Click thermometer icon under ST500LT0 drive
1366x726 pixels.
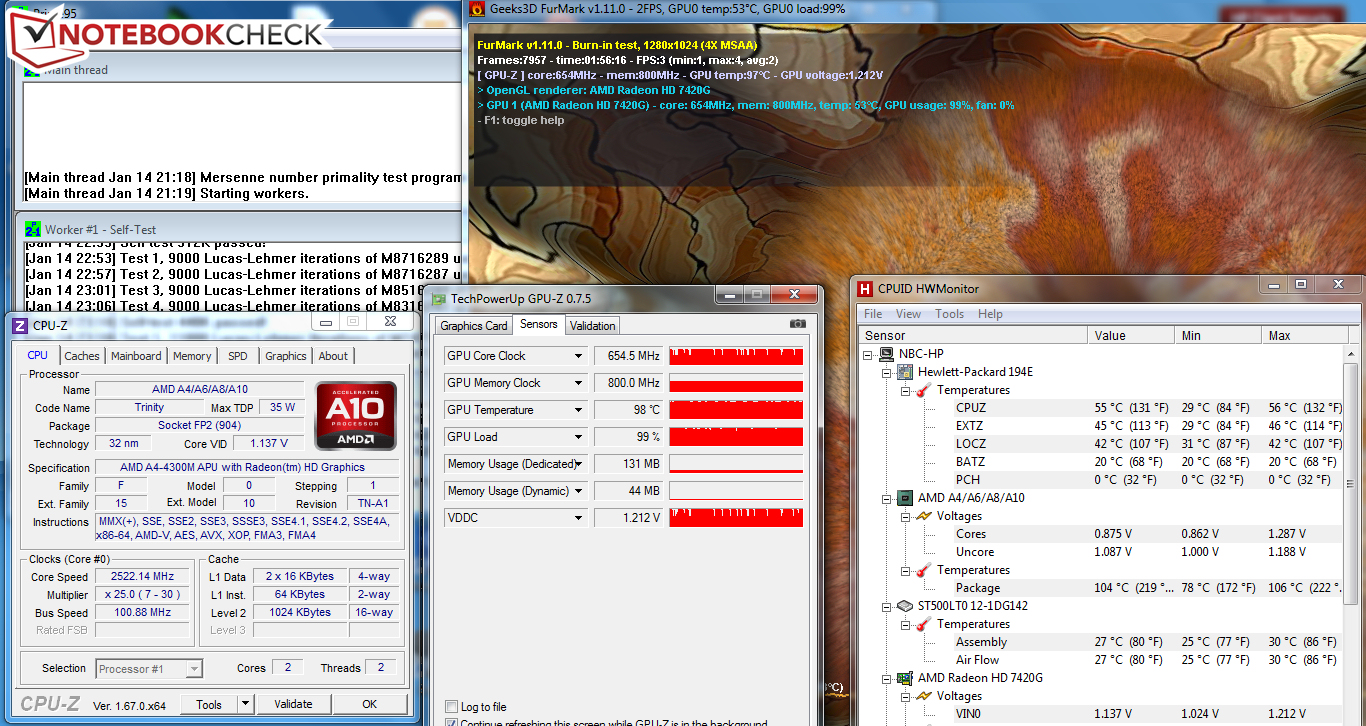point(923,624)
